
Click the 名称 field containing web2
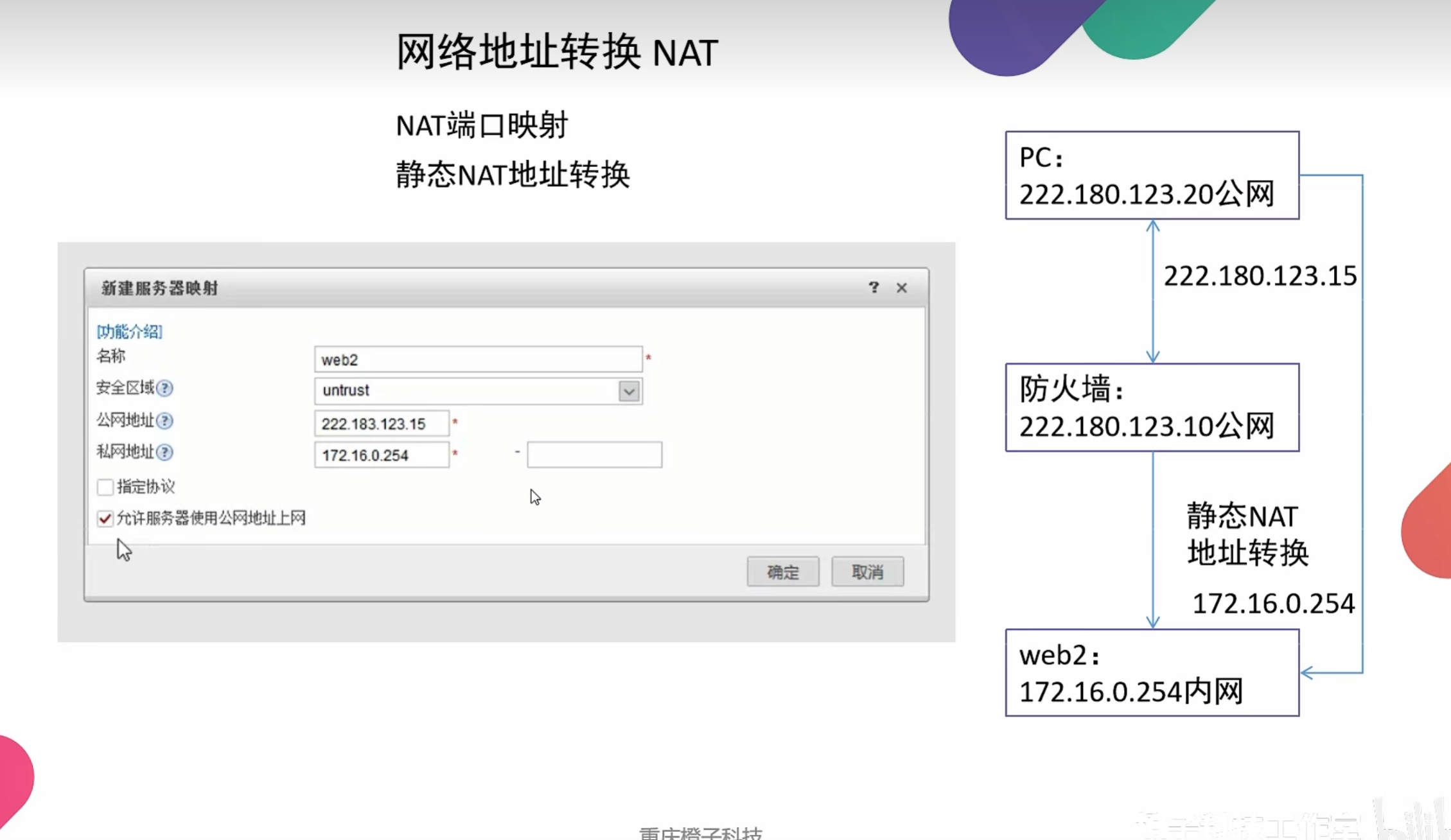click(478, 360)
